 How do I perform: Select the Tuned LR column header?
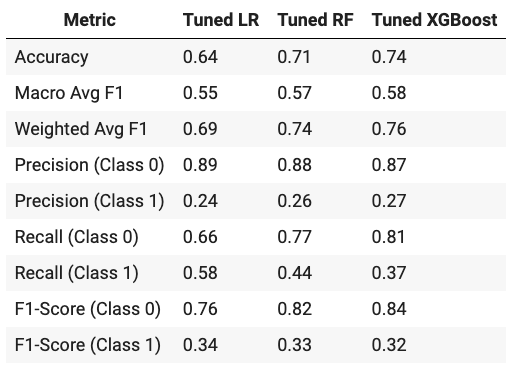(x=221, y=20)
